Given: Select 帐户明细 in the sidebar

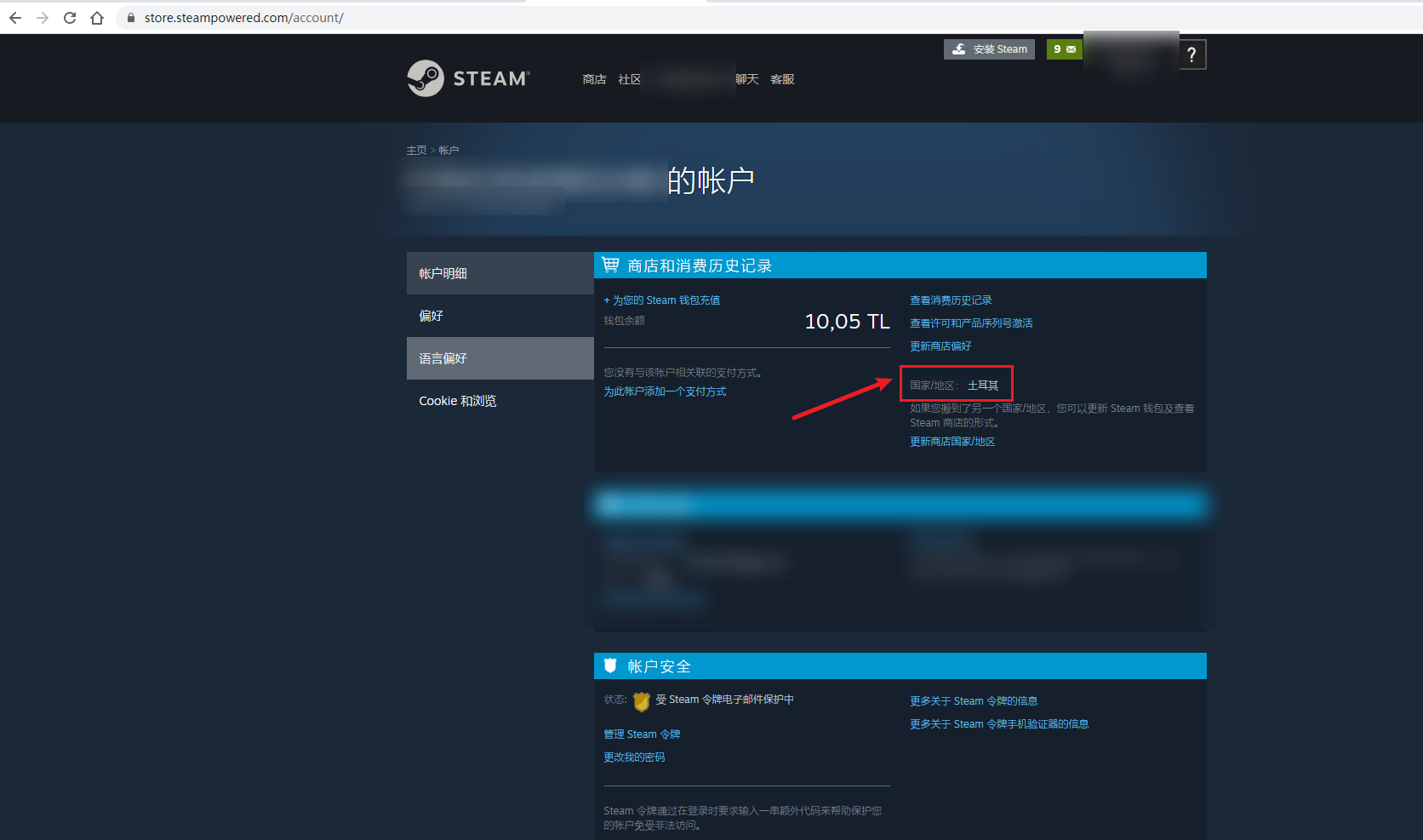Looking at the screenshot, I should (x=443, y=273).
